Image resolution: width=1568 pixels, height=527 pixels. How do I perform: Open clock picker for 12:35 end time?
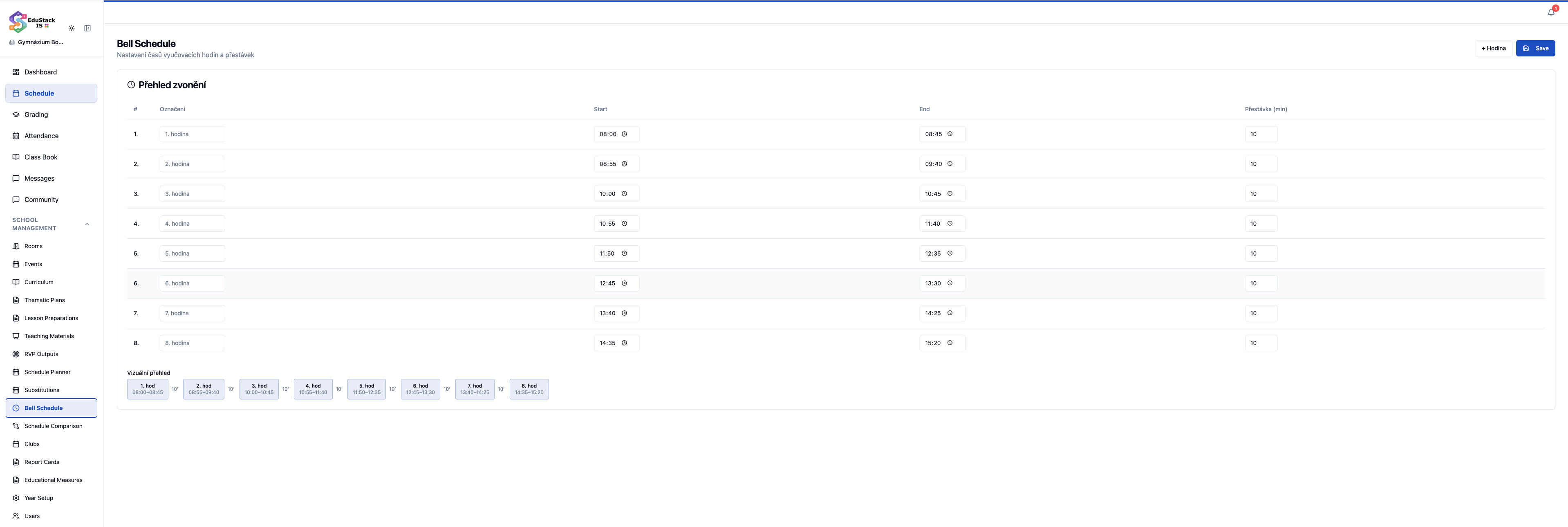click(x=950, y=253)
